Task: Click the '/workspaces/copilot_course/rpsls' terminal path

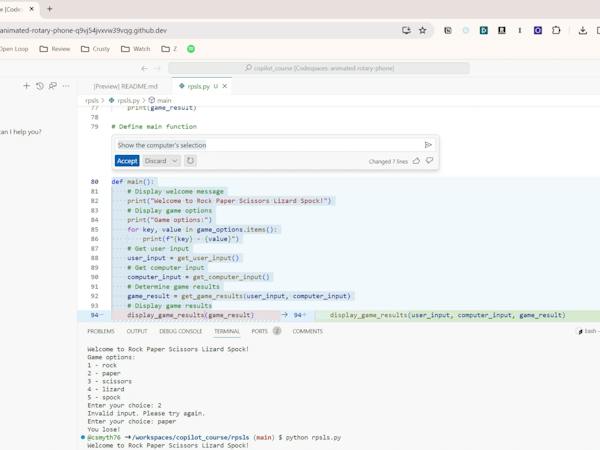Action: point(191,437)
